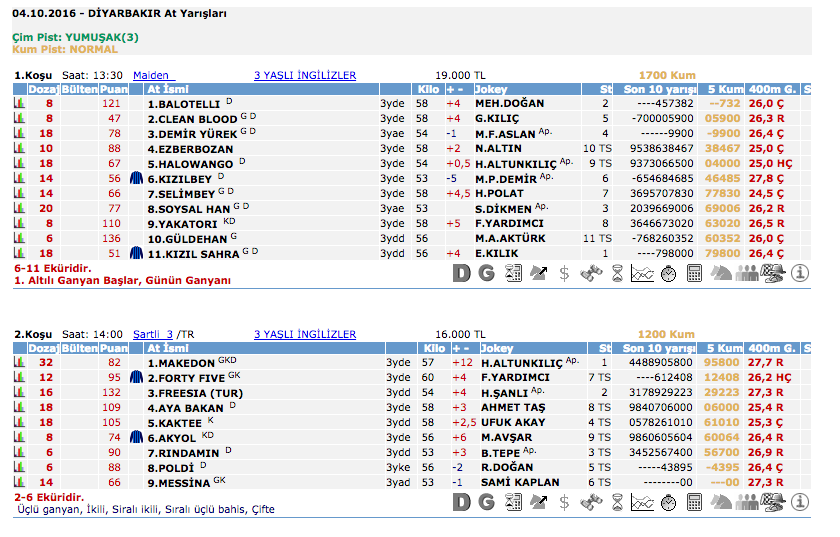Open bar chart icon beside 1.MAKEDON

[x=18, y=363]
